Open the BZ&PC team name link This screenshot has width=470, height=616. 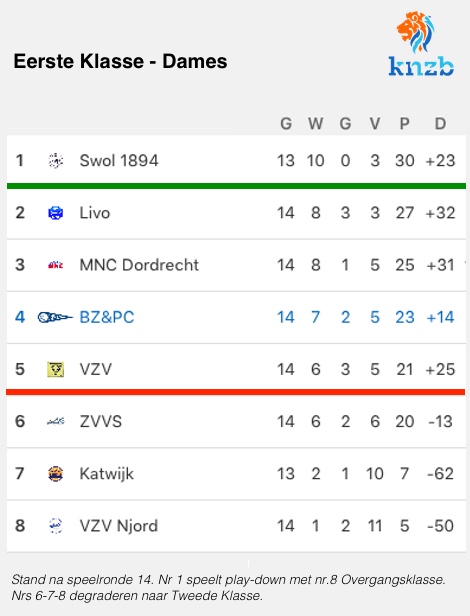click(107, 317)
